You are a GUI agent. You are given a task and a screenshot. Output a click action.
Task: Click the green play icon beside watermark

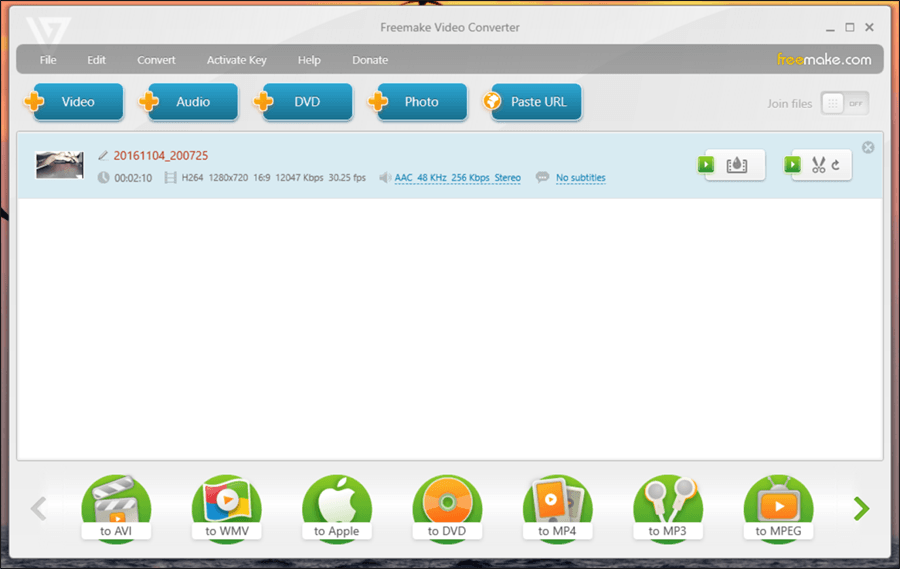706,165
